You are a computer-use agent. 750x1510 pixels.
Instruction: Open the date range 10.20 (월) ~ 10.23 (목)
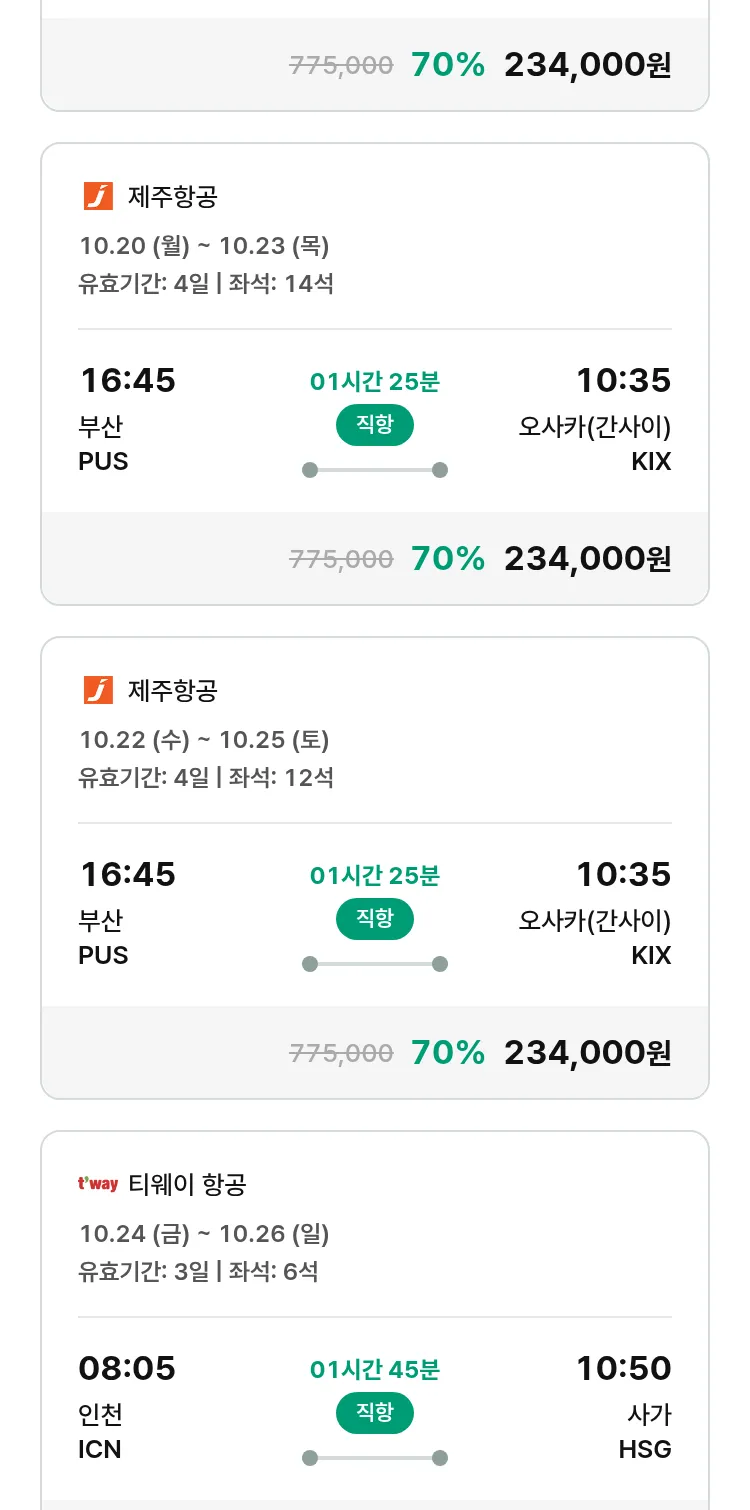click(x=204, y=246)
